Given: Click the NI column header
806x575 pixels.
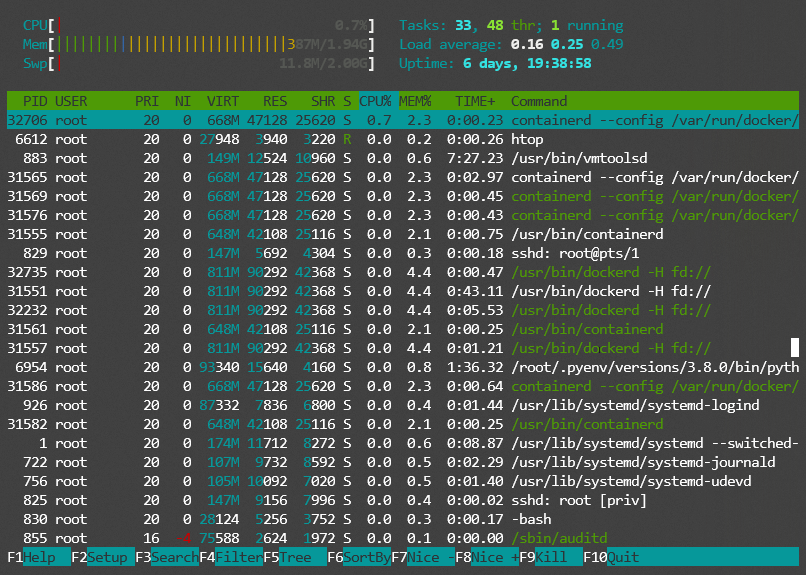Looking at the screenshot, I should (x=182, y=101).
